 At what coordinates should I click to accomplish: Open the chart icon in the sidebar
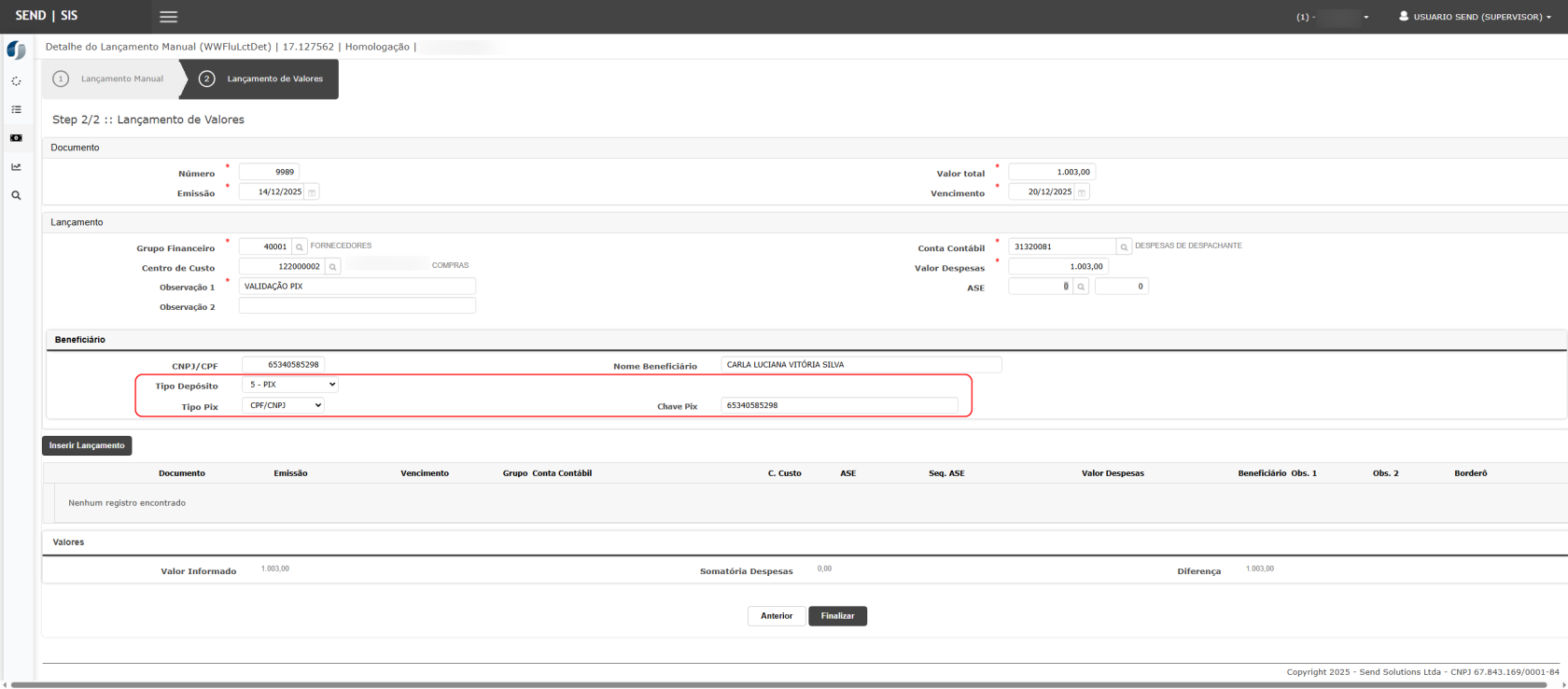click(16, 167)
